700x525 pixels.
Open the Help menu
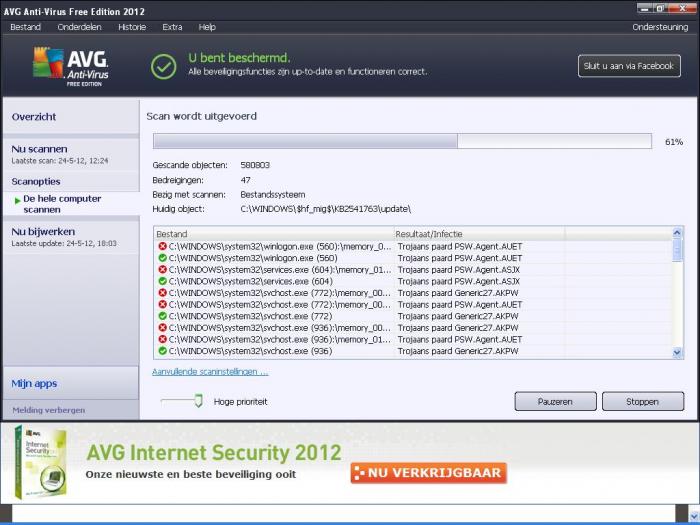(207, 27)
